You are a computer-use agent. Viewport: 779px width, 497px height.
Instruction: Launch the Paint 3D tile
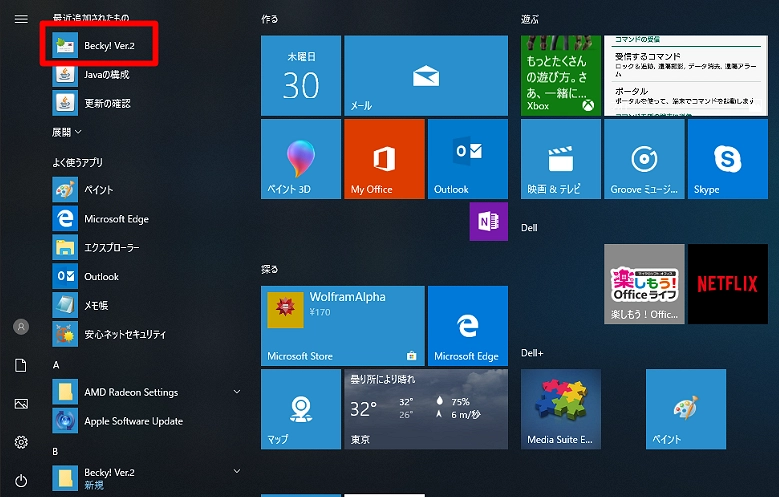300,159
